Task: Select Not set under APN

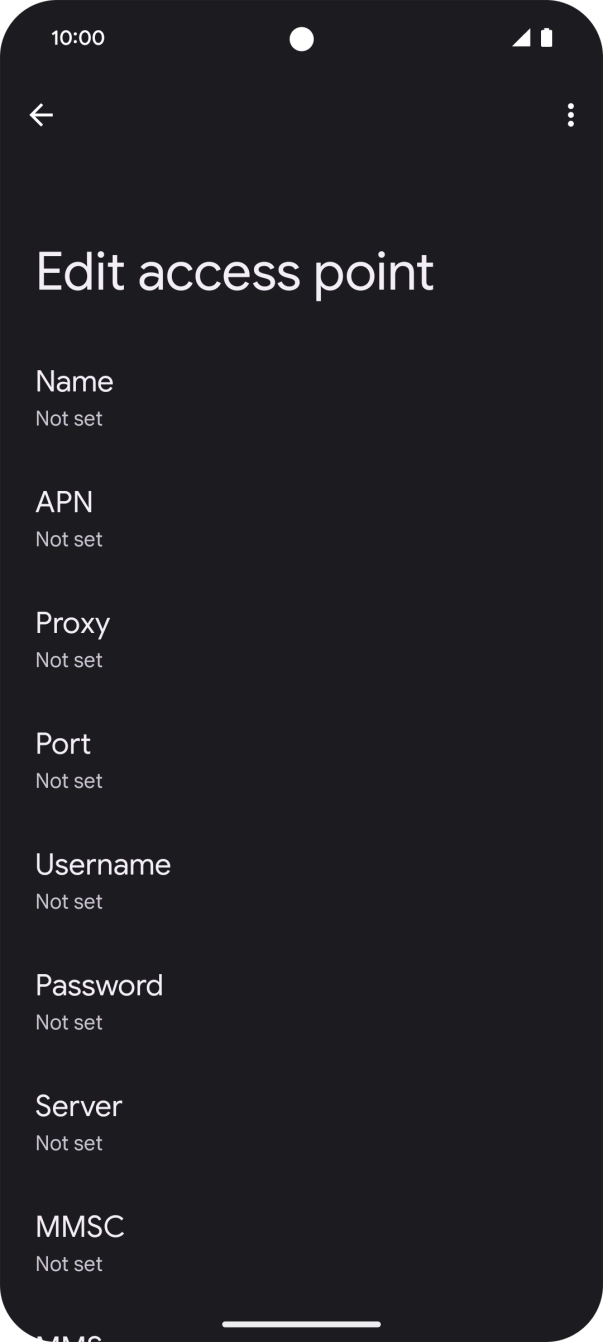Action: click(x=68, y=539)
